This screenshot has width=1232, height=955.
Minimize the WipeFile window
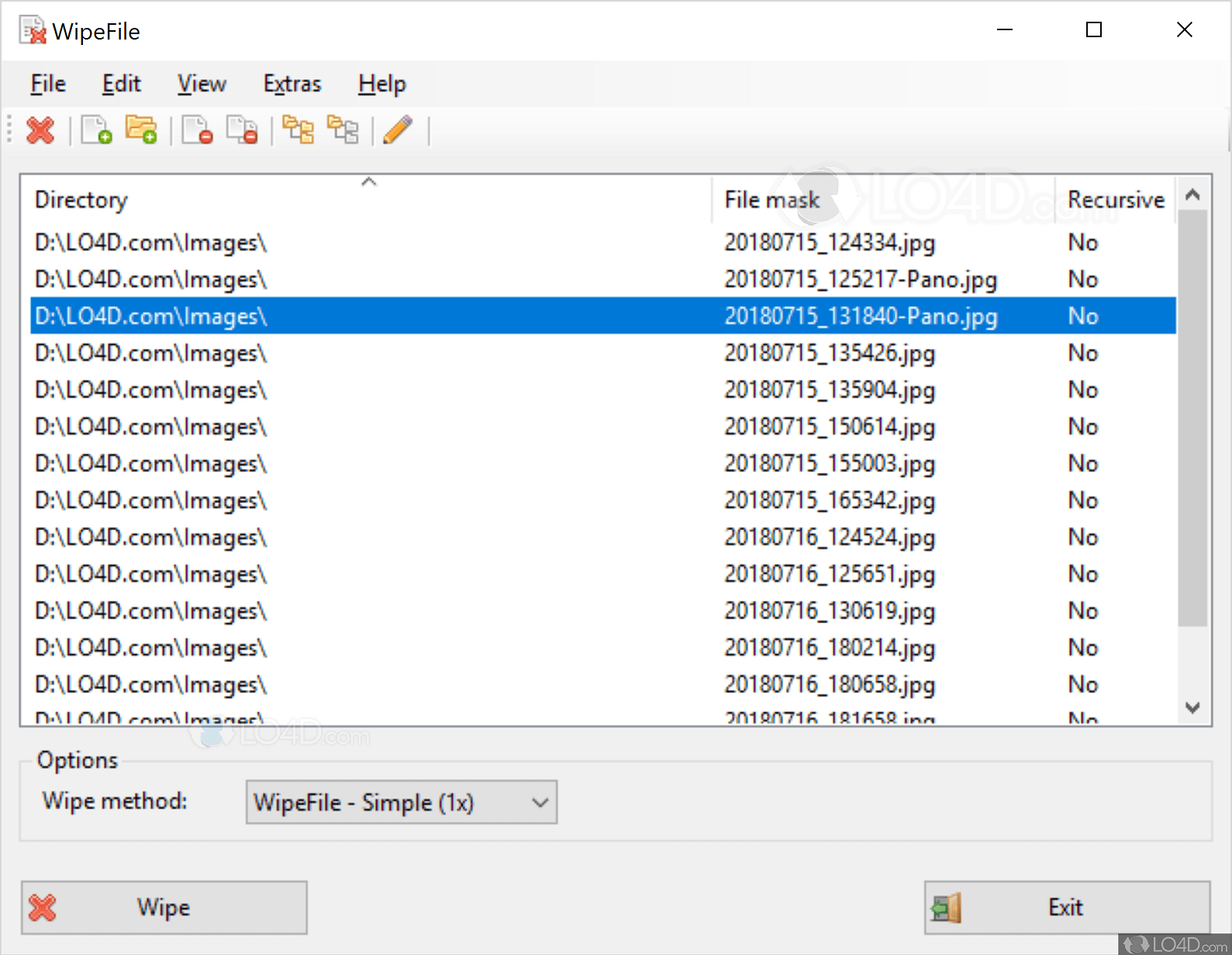[1005, 30]
